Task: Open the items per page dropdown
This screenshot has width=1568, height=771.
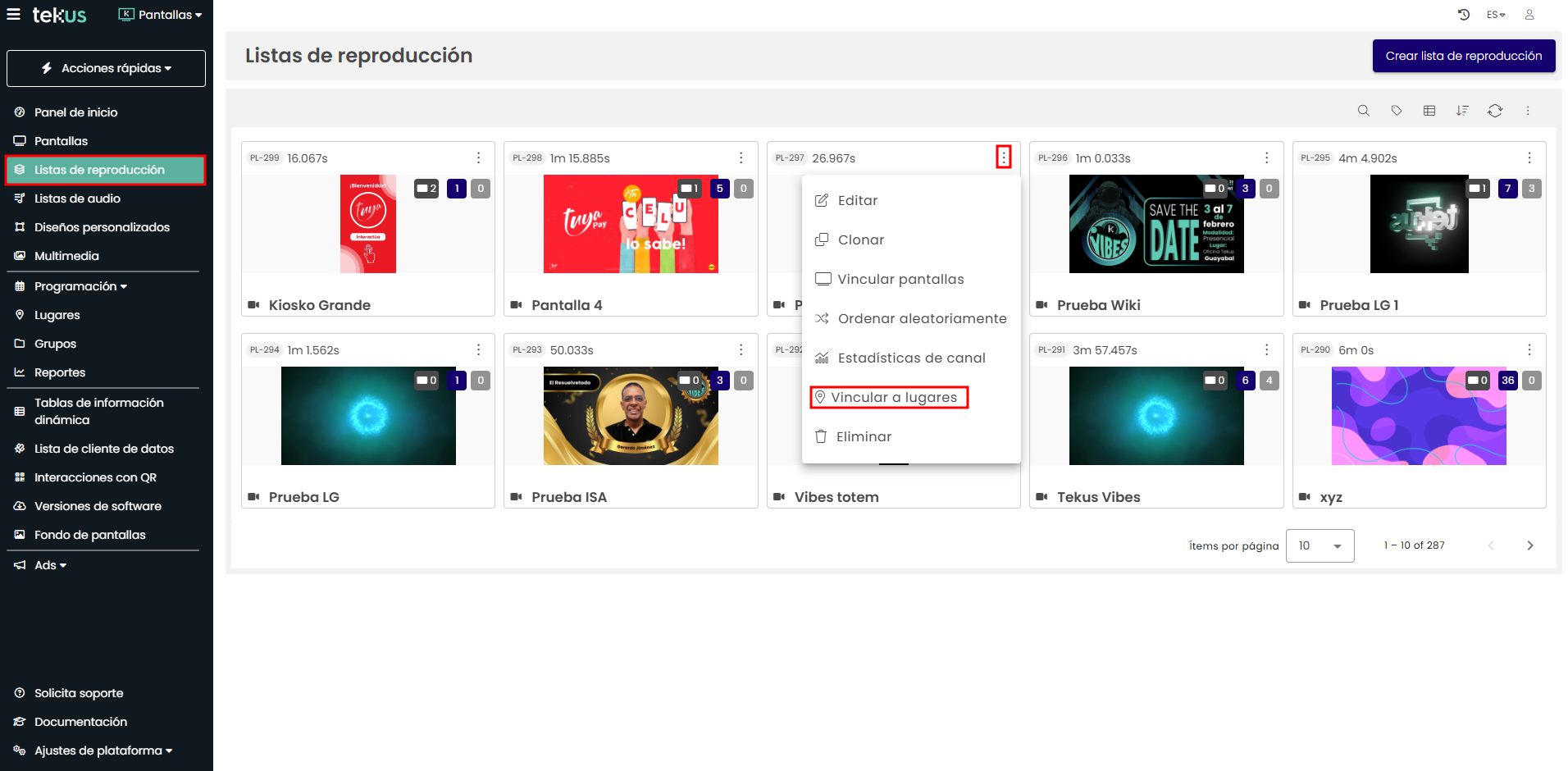Action: (1320, 545)
